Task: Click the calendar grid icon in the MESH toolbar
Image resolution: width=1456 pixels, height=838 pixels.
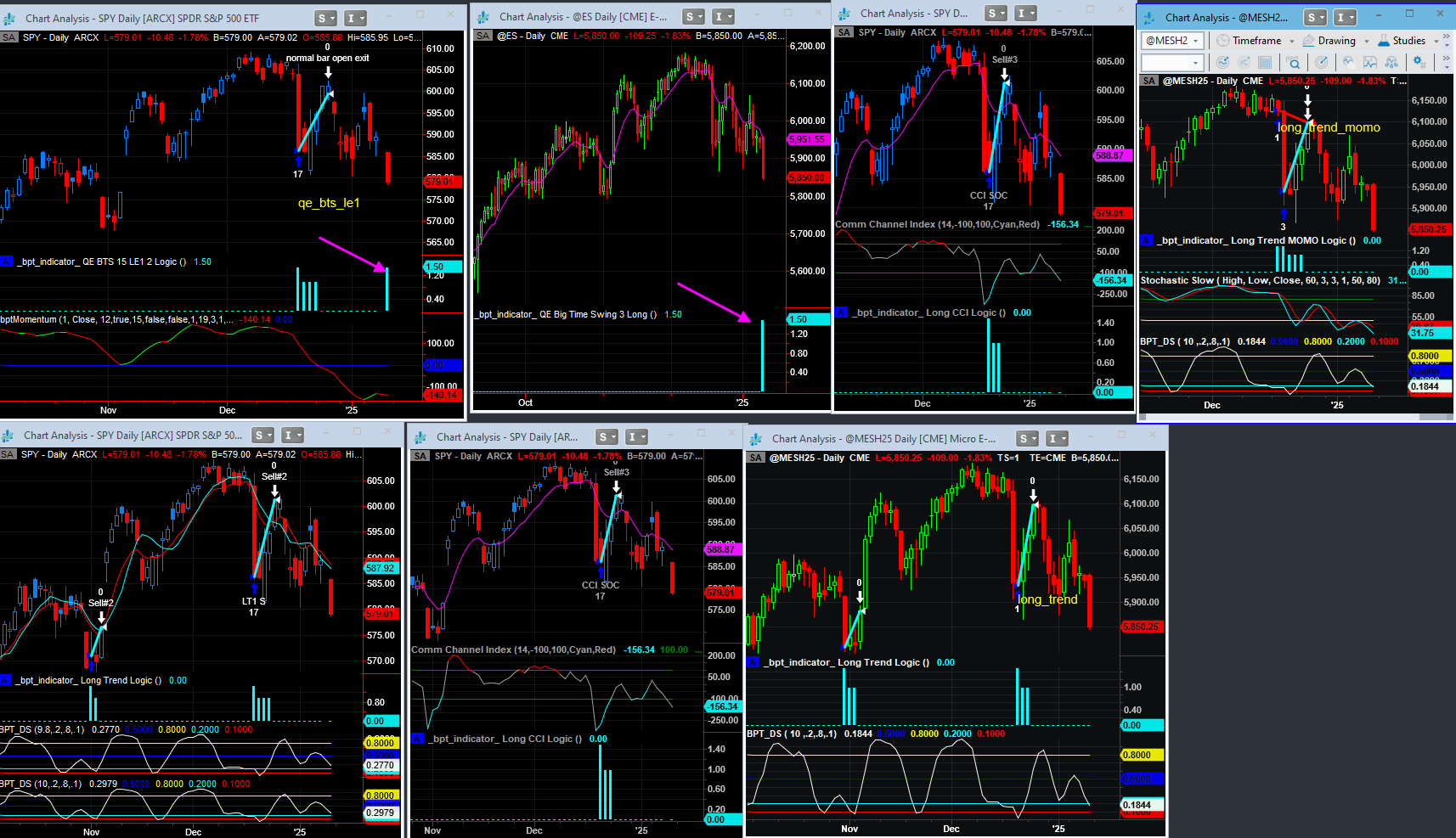Action: [1265, 62]
